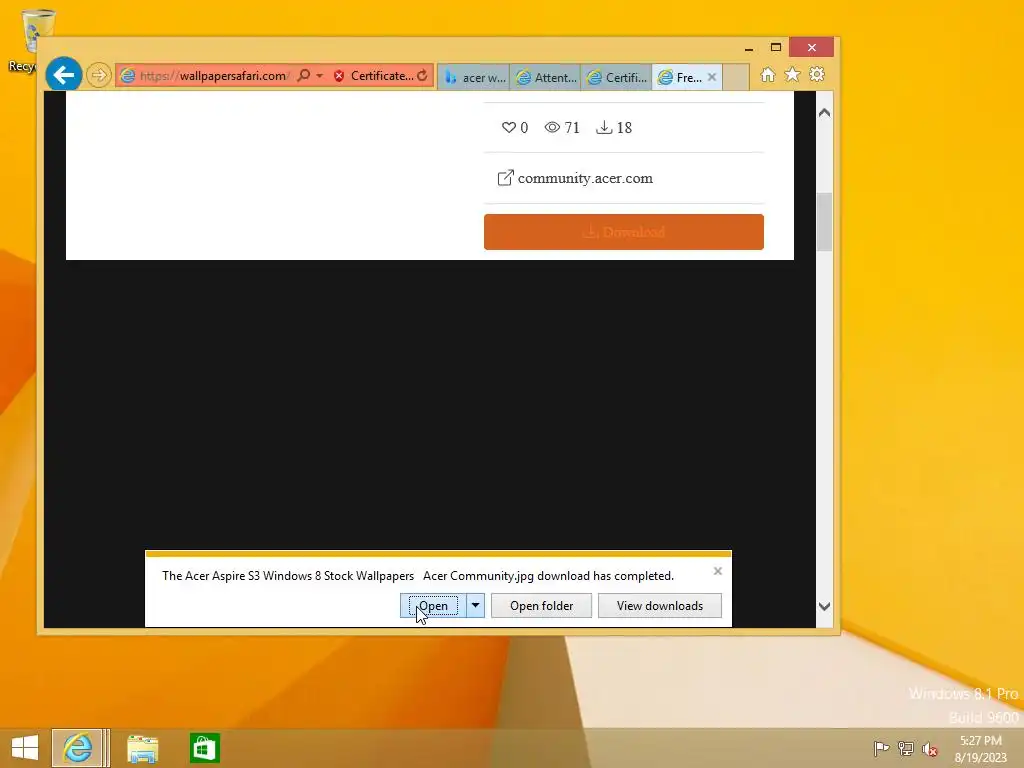Click the scrollbar up arrow
The height and width of the screenshot is (768, 1024).
pyautogui.click(x=824, y=112)
